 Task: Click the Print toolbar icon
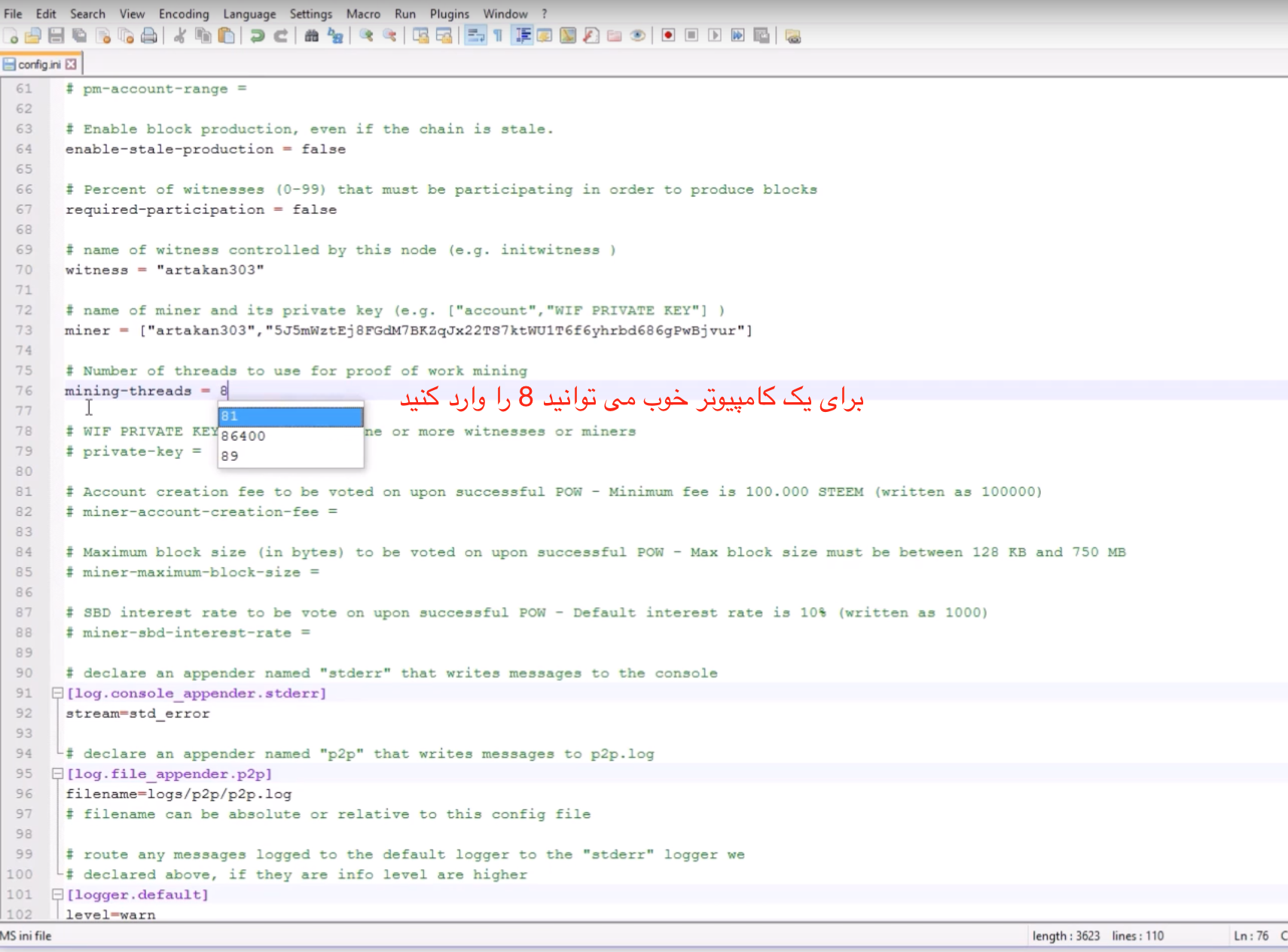[x=149, y=35]
